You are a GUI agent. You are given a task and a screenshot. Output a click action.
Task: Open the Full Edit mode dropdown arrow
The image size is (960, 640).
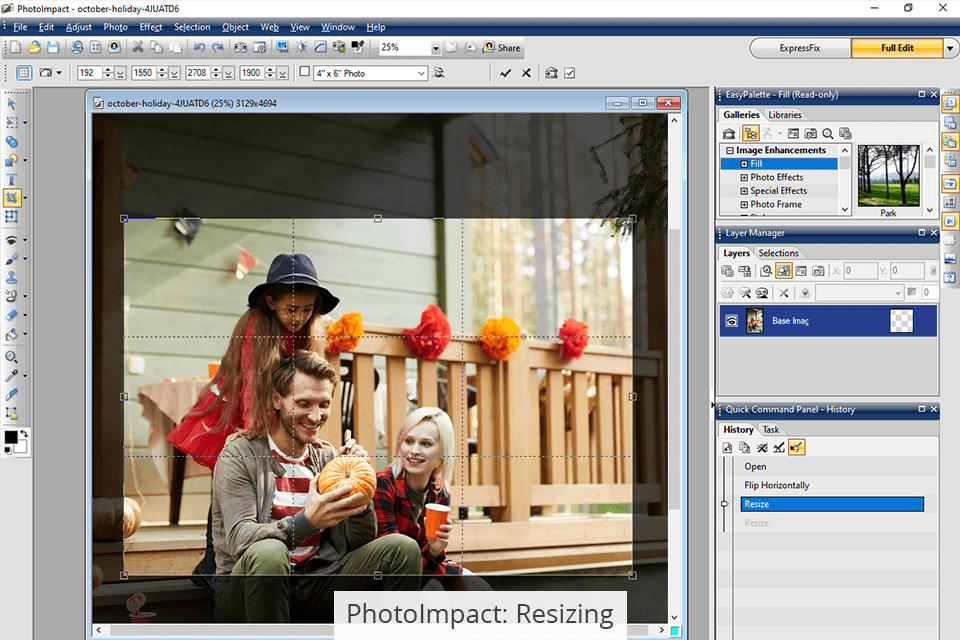[950, 48]
